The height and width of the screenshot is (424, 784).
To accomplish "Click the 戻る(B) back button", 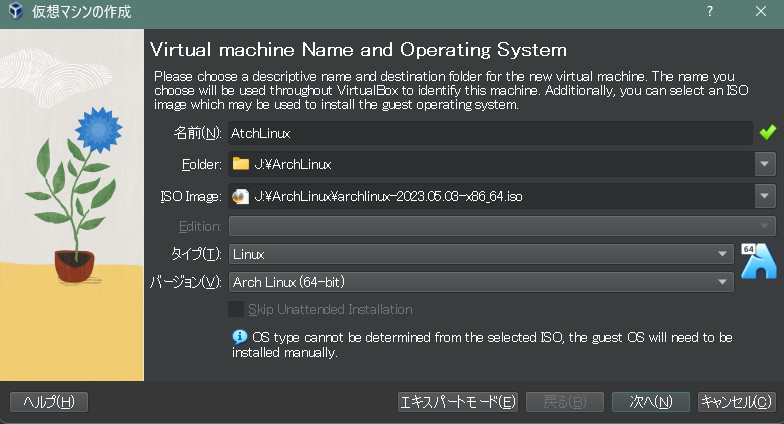I will tap(564, 402).
